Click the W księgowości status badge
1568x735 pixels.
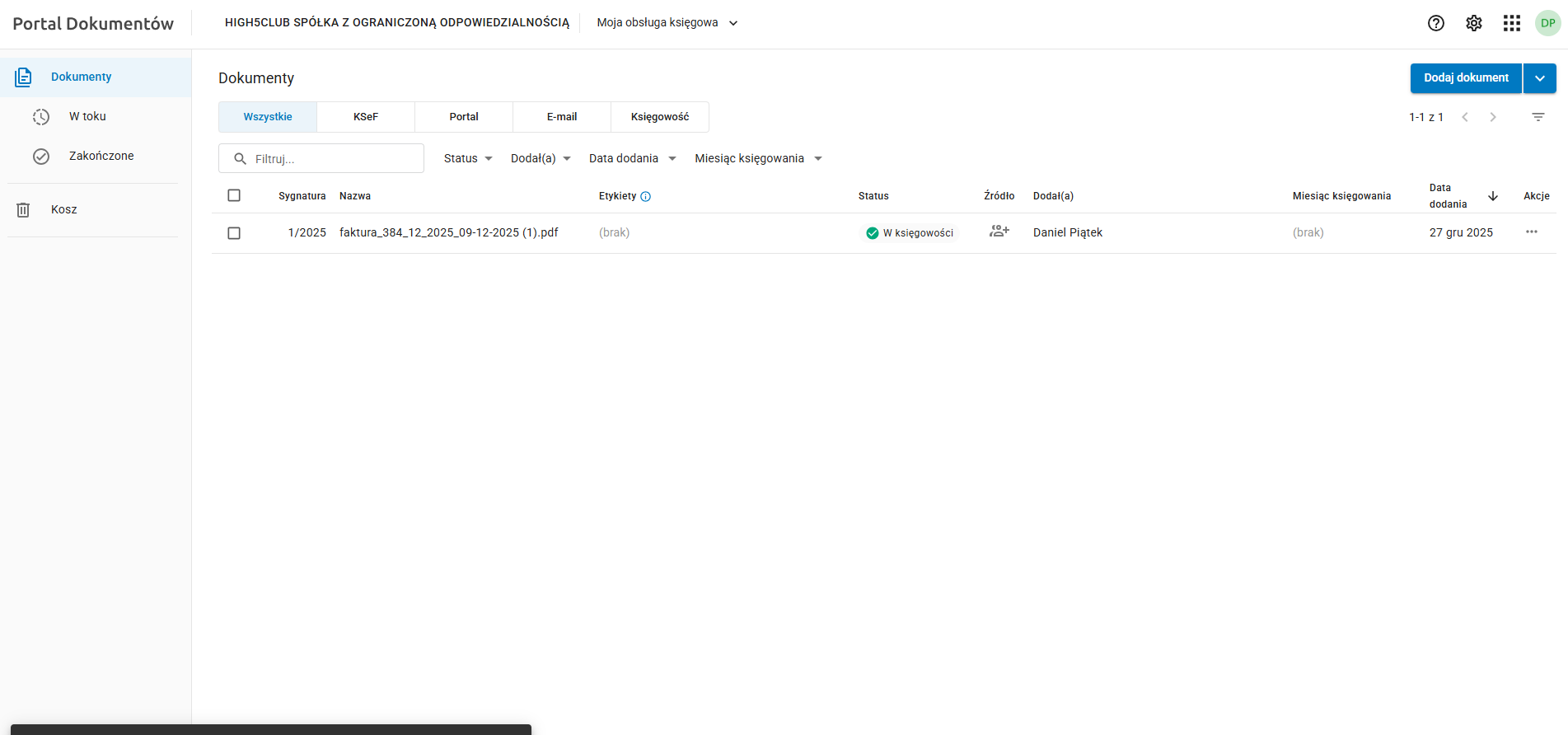[x=910, y=233]
